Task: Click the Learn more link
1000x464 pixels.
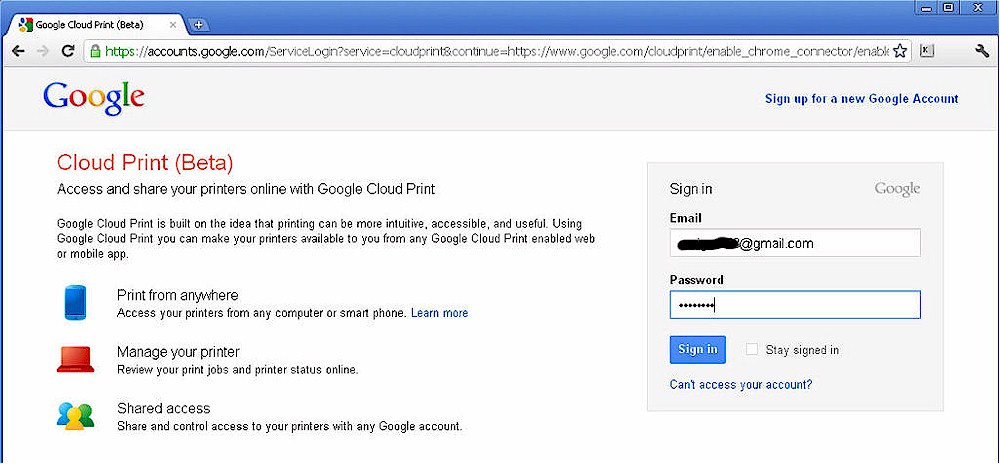Action: (439, 313)
